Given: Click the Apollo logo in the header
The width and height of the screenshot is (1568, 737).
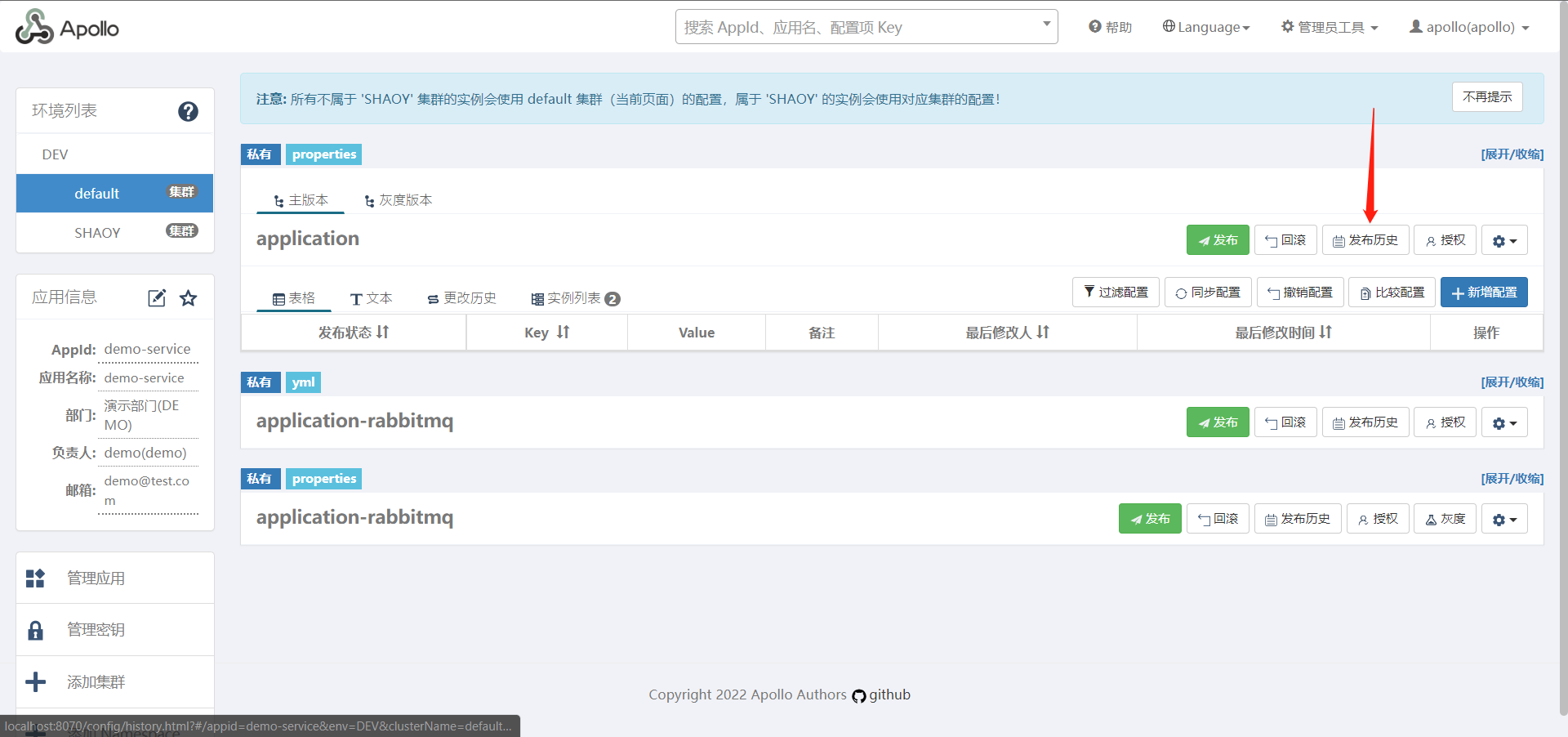Looking at the screenshot, I should pyautogui.click(x=67, y=28).
